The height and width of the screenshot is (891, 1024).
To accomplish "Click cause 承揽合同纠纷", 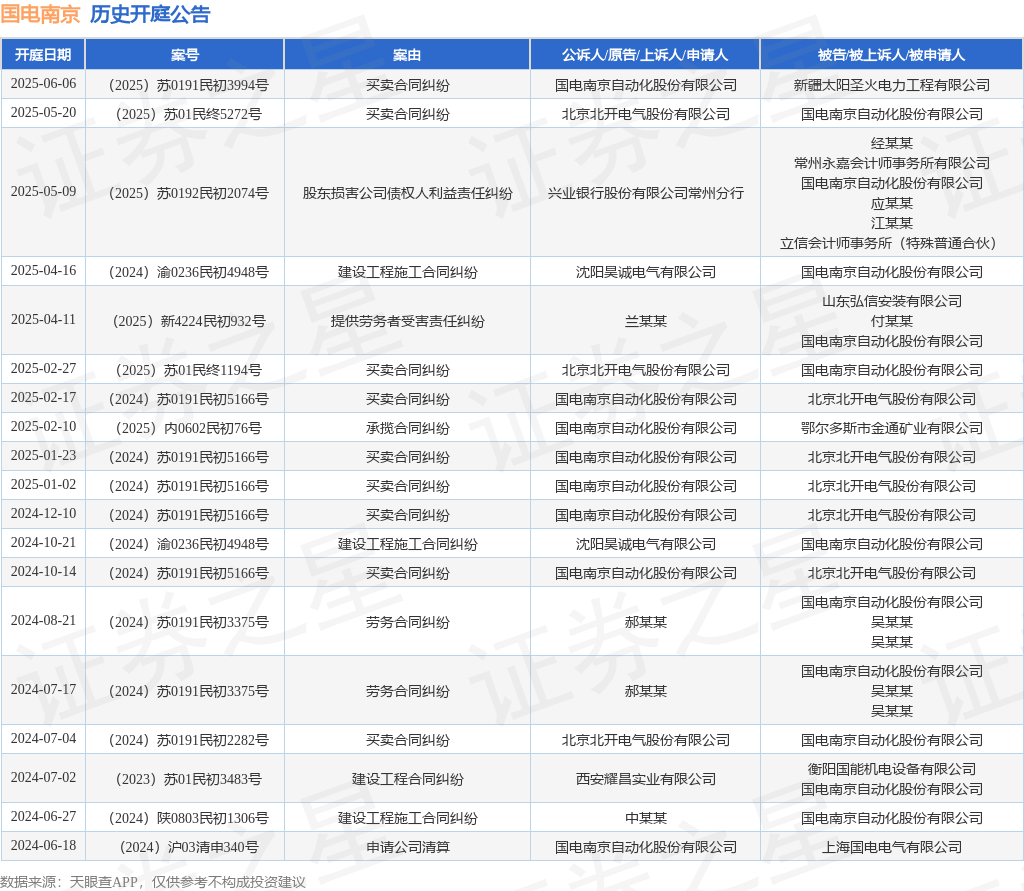I will pyautogui.click(x=408, y=429).
